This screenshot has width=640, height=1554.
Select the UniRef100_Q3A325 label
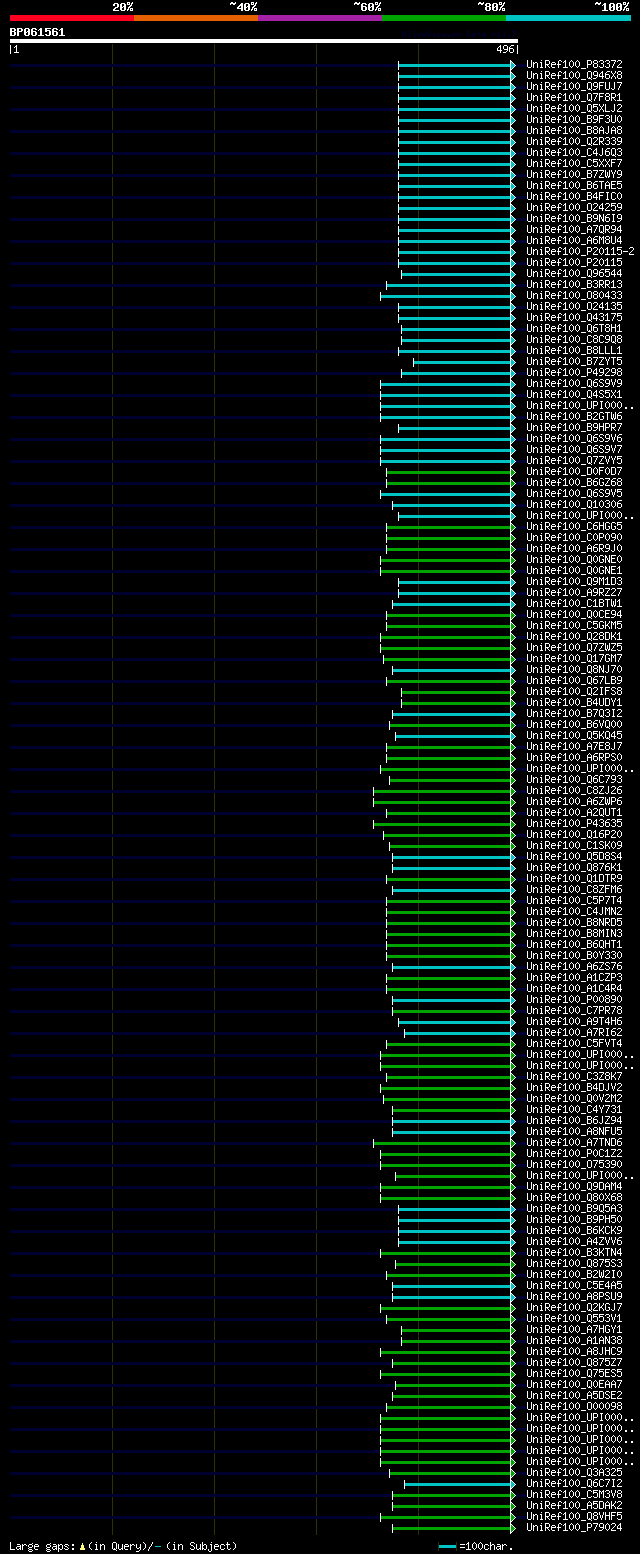574,1473
